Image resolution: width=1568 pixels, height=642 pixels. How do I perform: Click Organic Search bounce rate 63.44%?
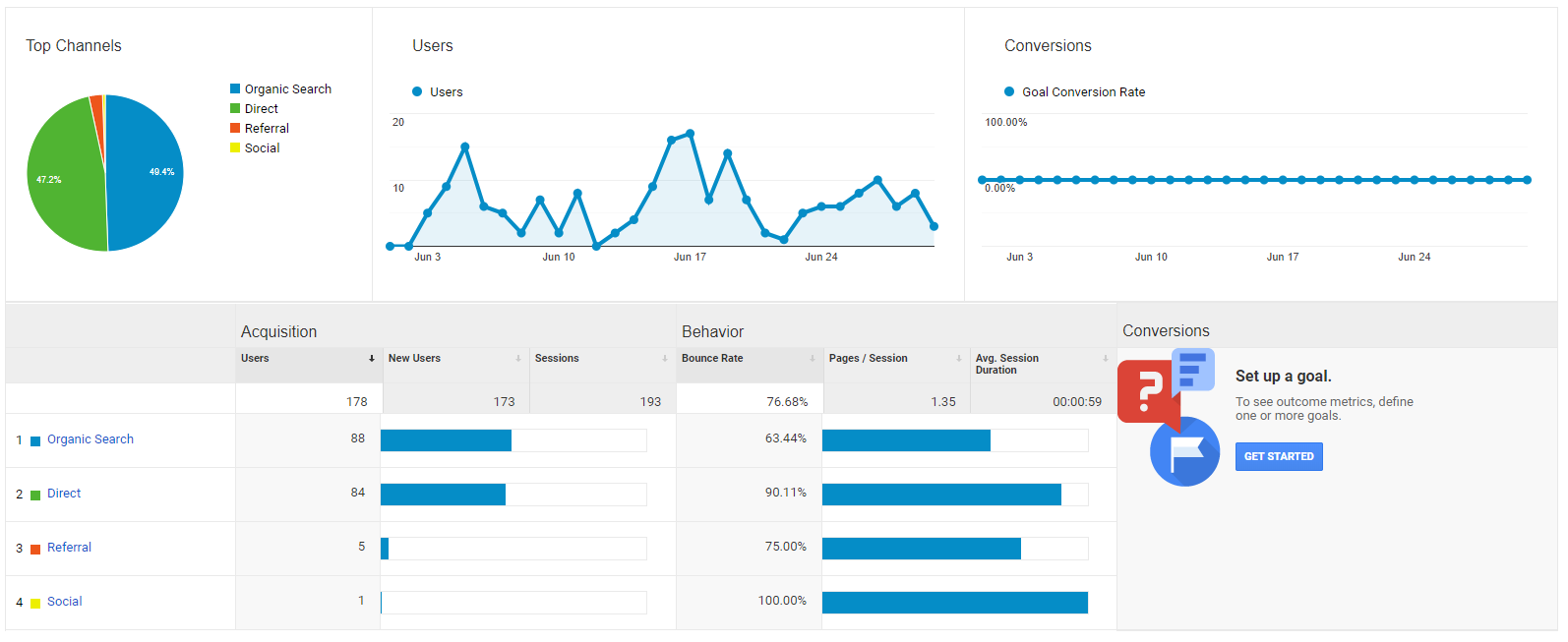pyautogui.click(x=786, y=438)
